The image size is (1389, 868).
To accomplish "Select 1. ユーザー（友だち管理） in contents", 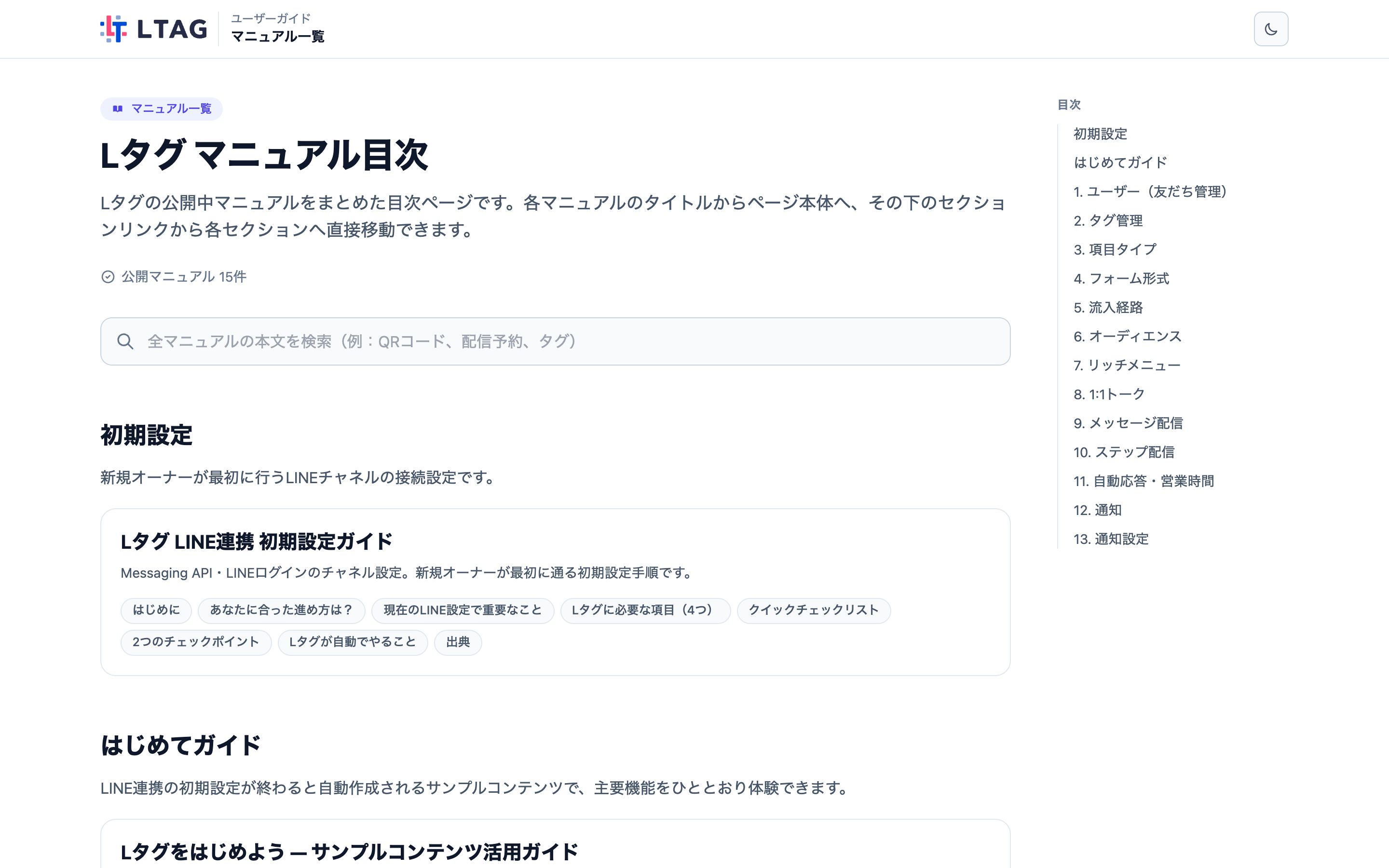I will (x=1150, y=192).
